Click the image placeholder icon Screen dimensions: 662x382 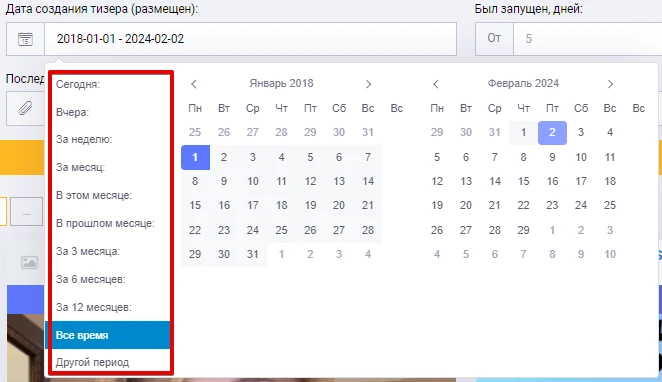click(30, 262)
